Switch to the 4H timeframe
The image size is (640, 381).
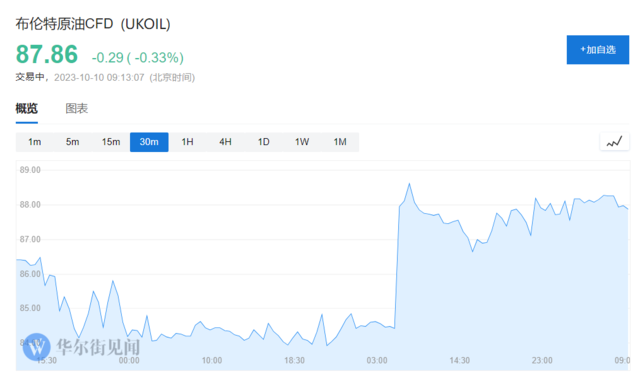(x=225, y=142)
